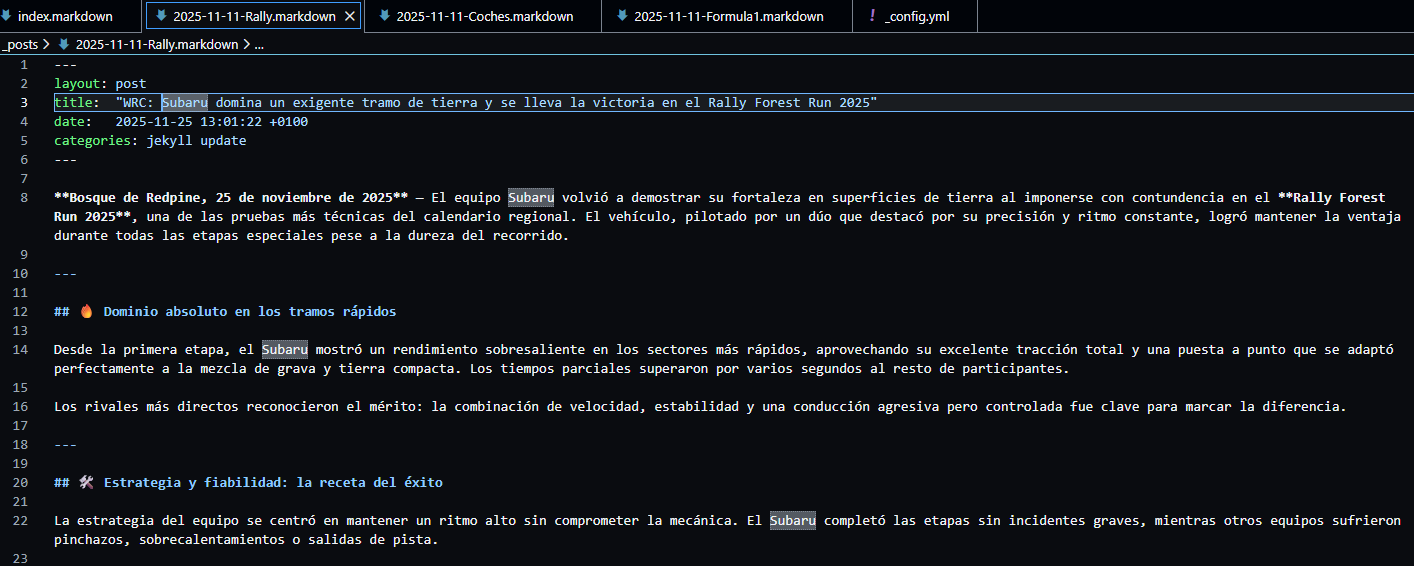Click the markdown file icon in the breadcrumb
The height and width of the screenshot is (566, 1414).
coord(64,44)
